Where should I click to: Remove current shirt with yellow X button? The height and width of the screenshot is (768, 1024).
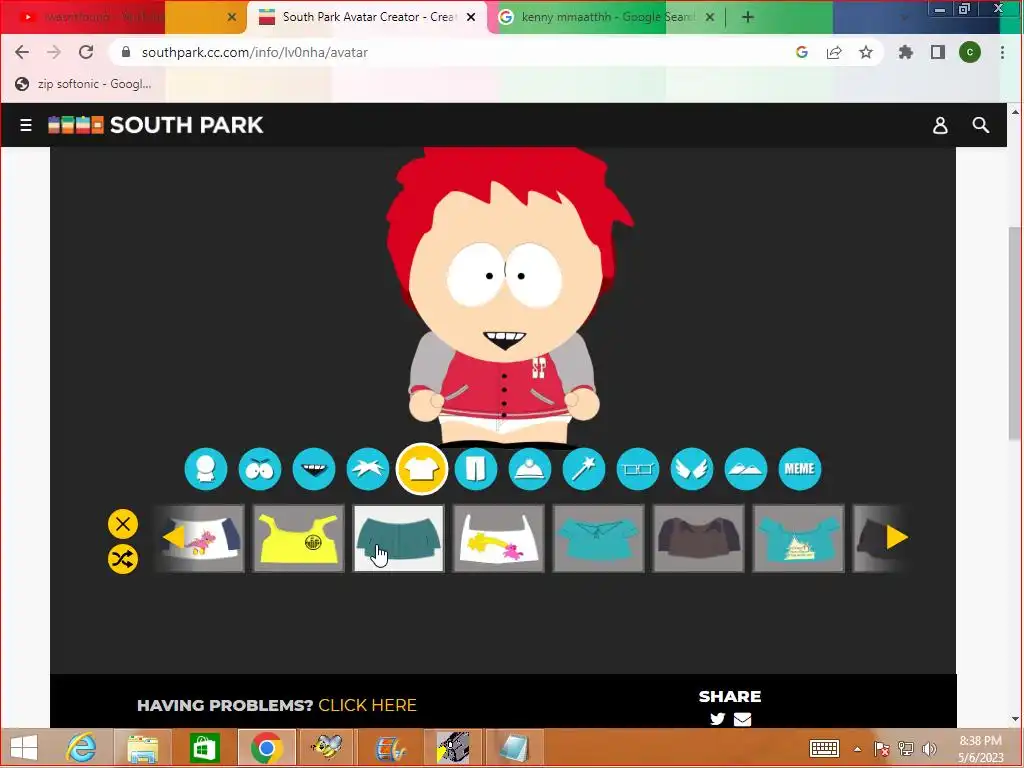(123, 524)
